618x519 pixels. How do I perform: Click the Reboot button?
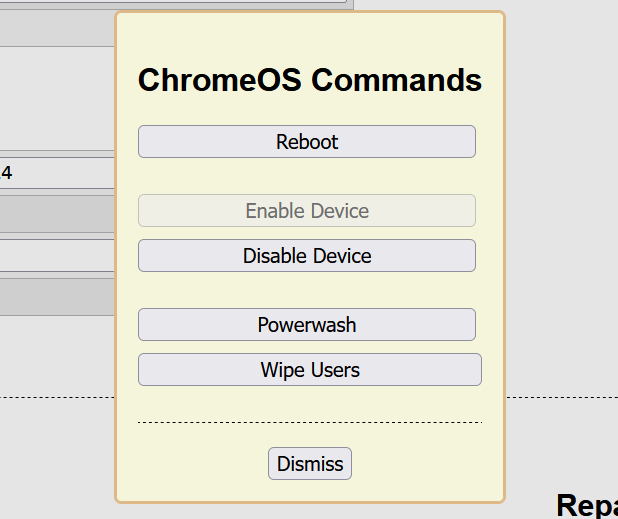[307, 142]
